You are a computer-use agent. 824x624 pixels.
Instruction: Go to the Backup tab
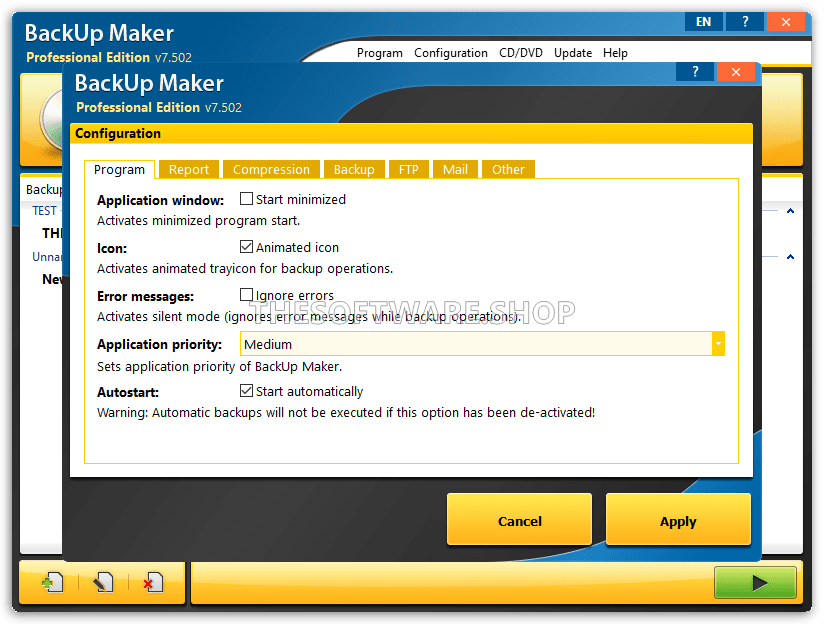click(x=354, y=169)
